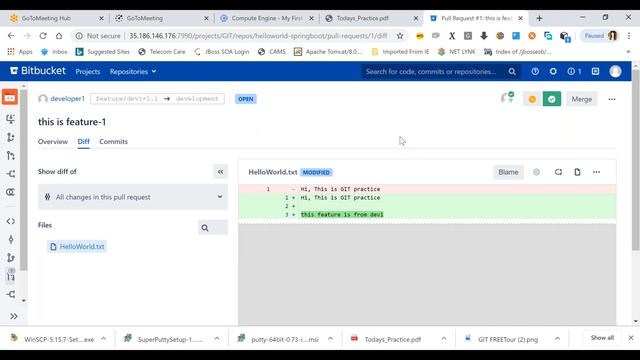This screenshot has height=360, width=640.
Task: Open the inbox pull requests icon
Action: click(x=596, y=71)
